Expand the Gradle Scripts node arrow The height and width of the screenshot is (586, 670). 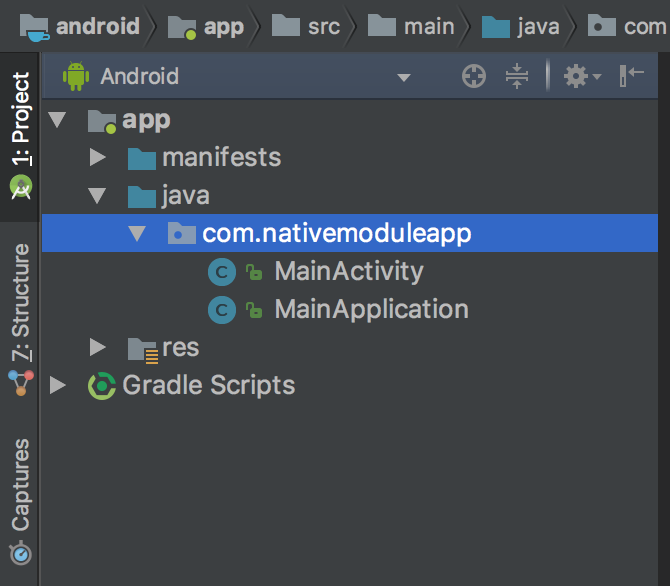tap(58, 385)
